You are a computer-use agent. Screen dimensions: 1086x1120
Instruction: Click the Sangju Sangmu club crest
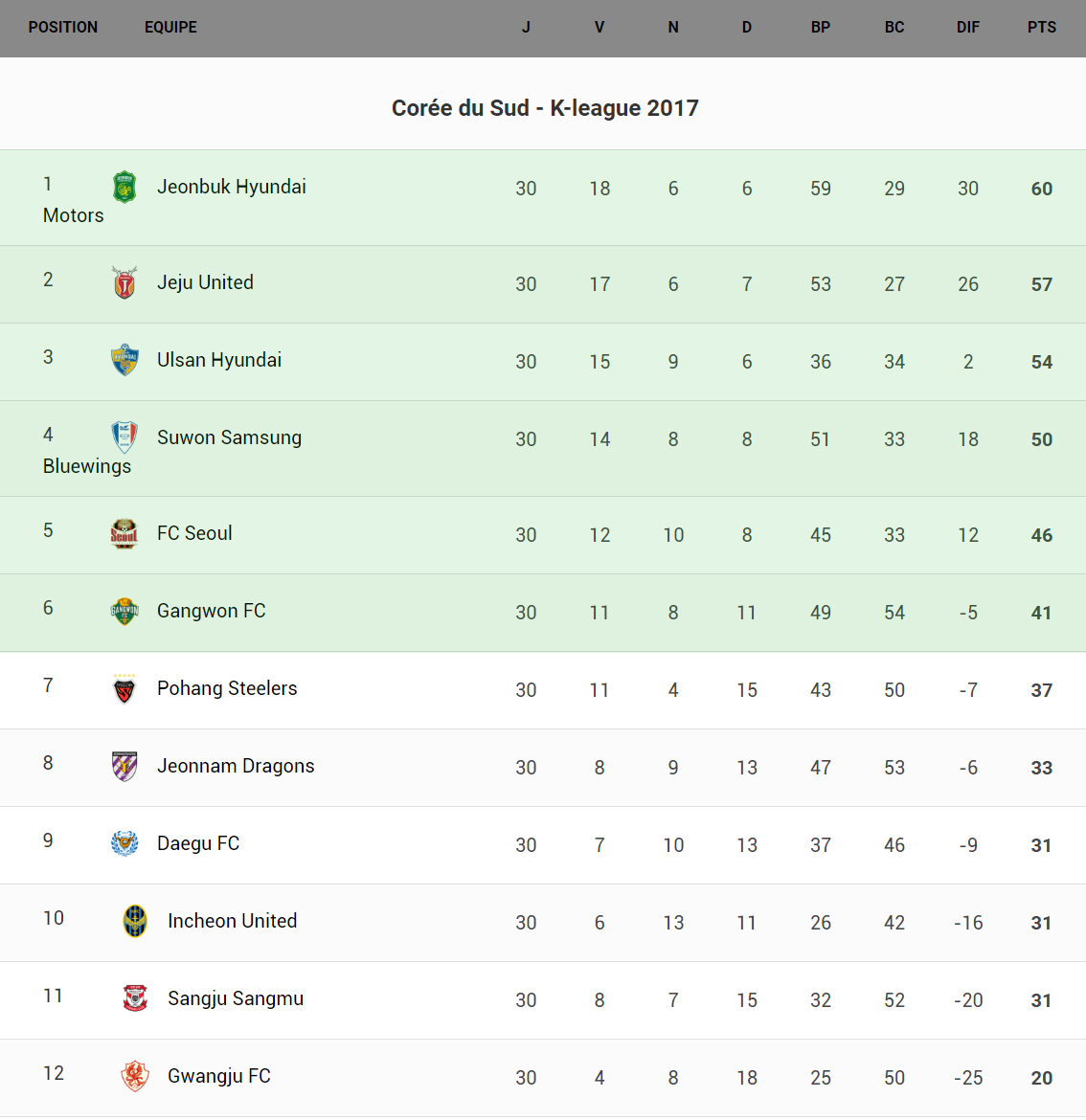click(135, 998)
